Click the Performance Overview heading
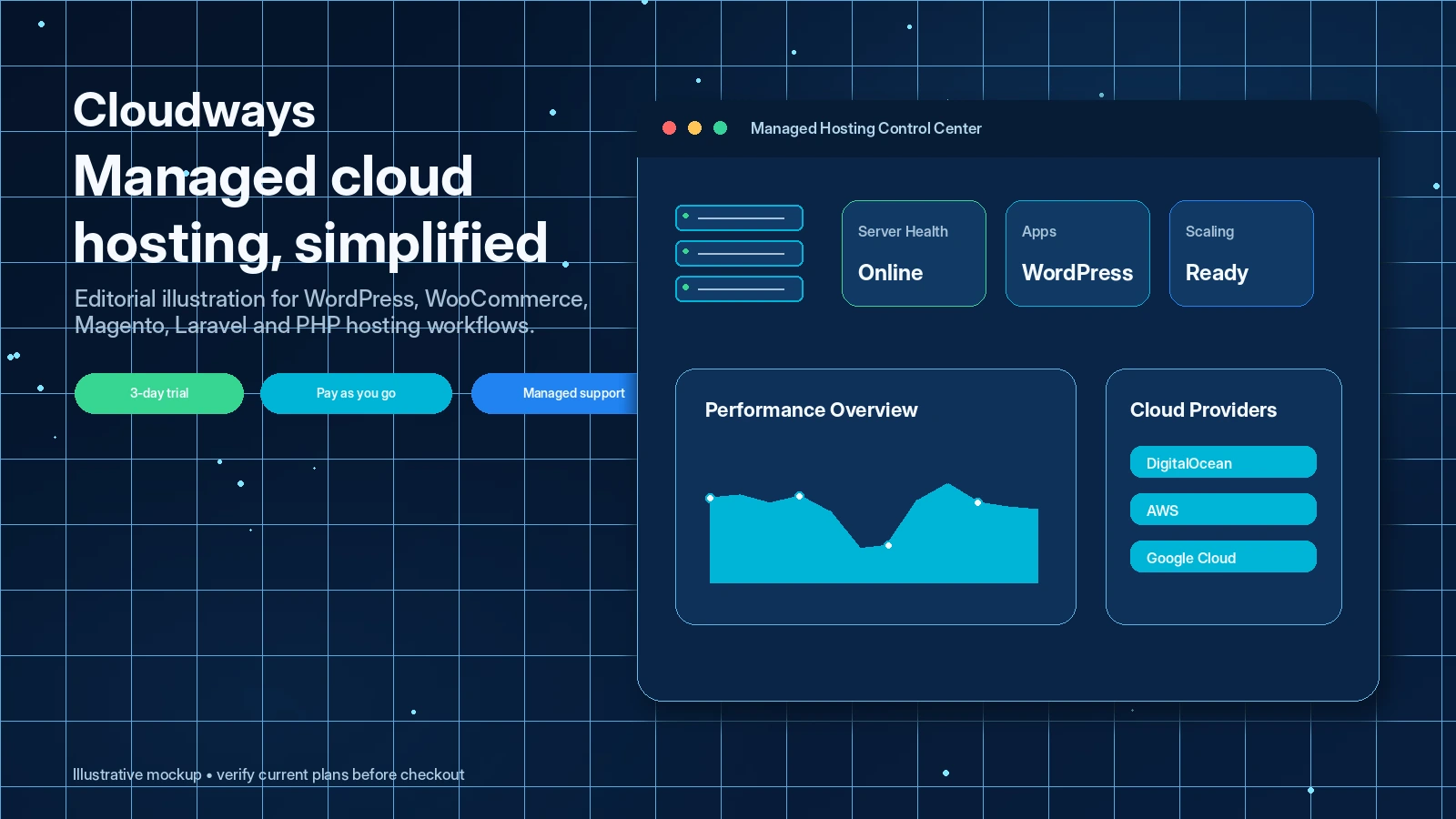The image size is (1456, 819). click(x=811, y=410)
